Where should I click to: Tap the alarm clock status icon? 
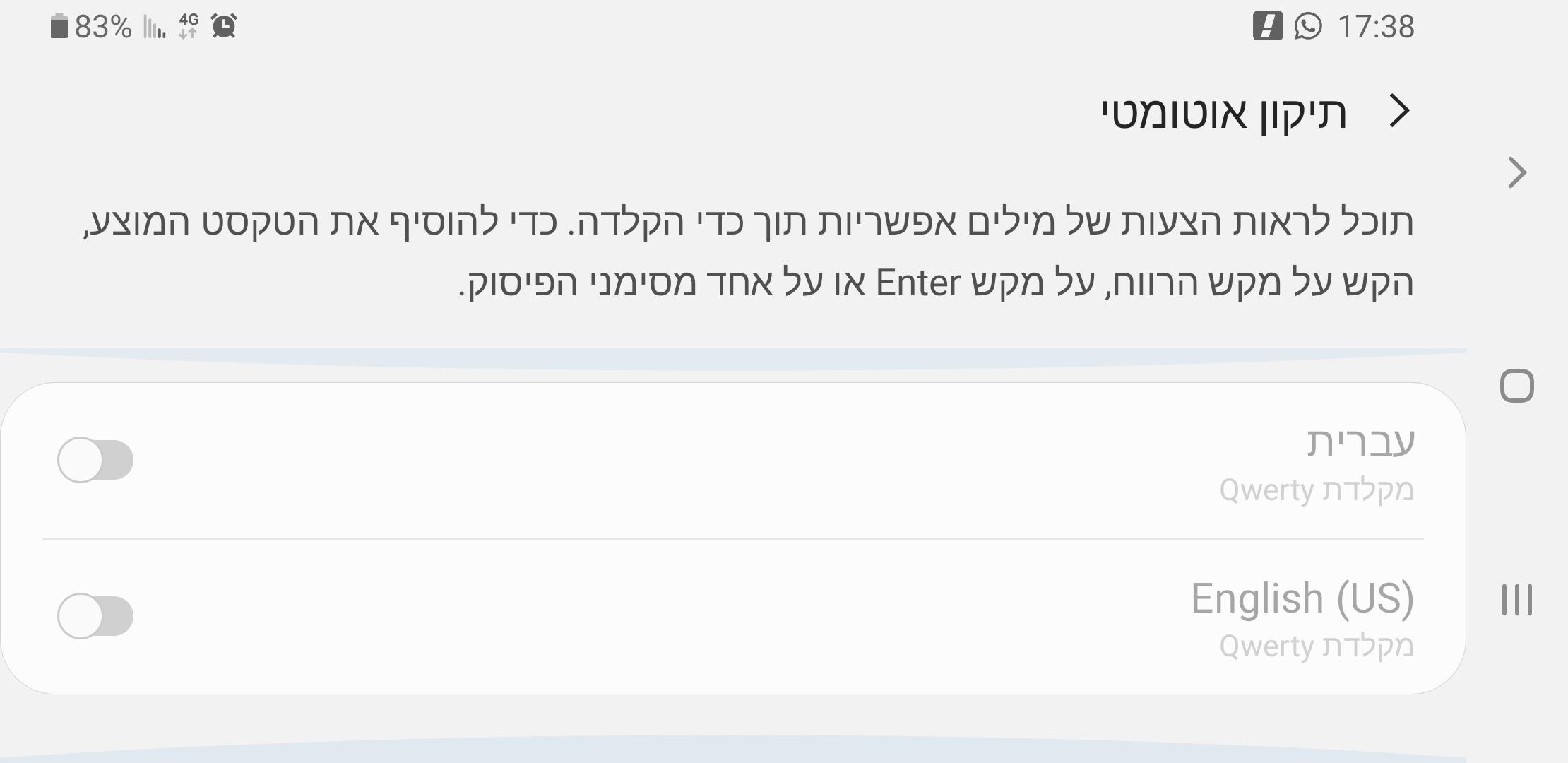tap(224, 27)
